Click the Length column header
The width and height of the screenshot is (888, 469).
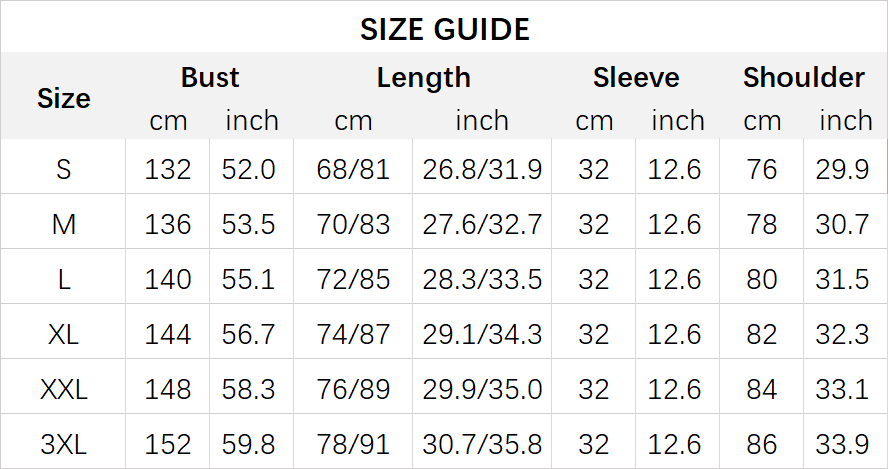tap(423, 78)
